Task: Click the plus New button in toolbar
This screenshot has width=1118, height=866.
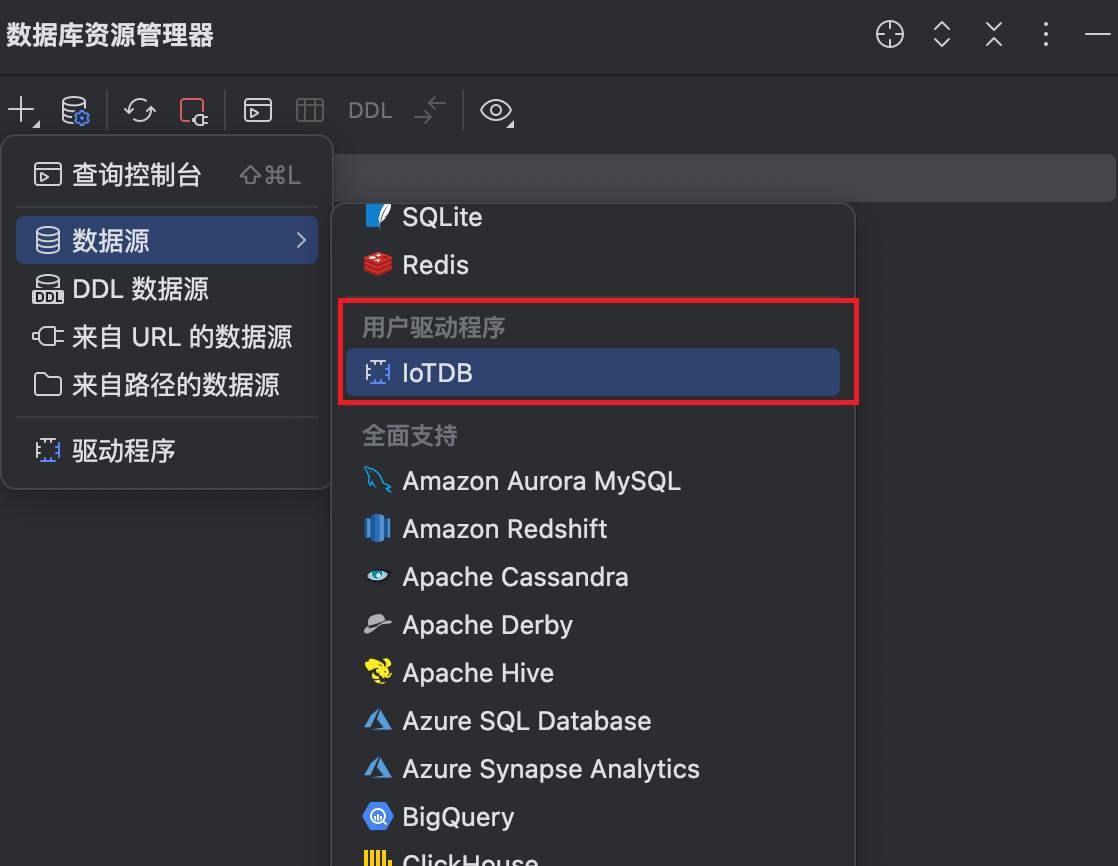Action: click(x=22, y=110)
